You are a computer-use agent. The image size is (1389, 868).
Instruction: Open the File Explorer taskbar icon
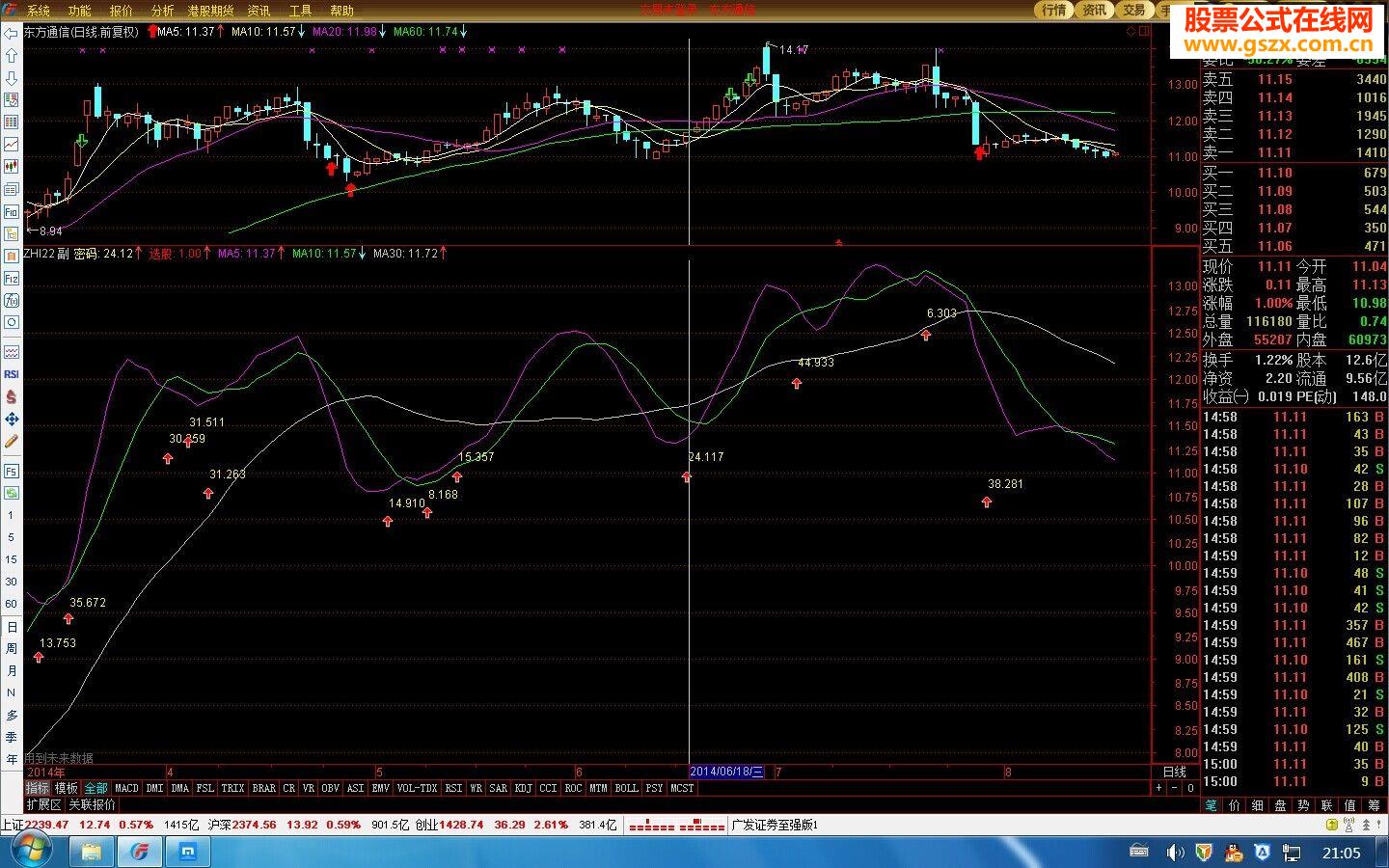pos(91,852)
